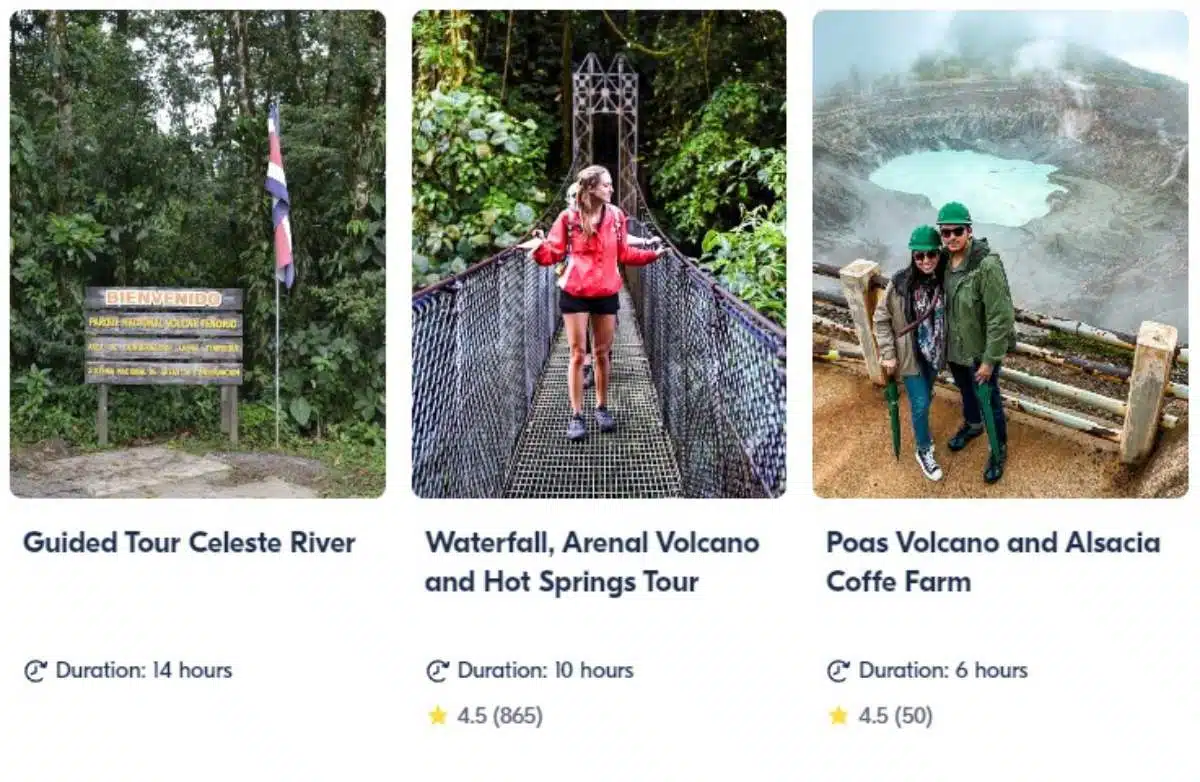Image resolution: width=1200 pixels, height=782 pixels.
Task: Open Poas Volcano and Alsacia Coffe Farm title
Action: point(993,562)
